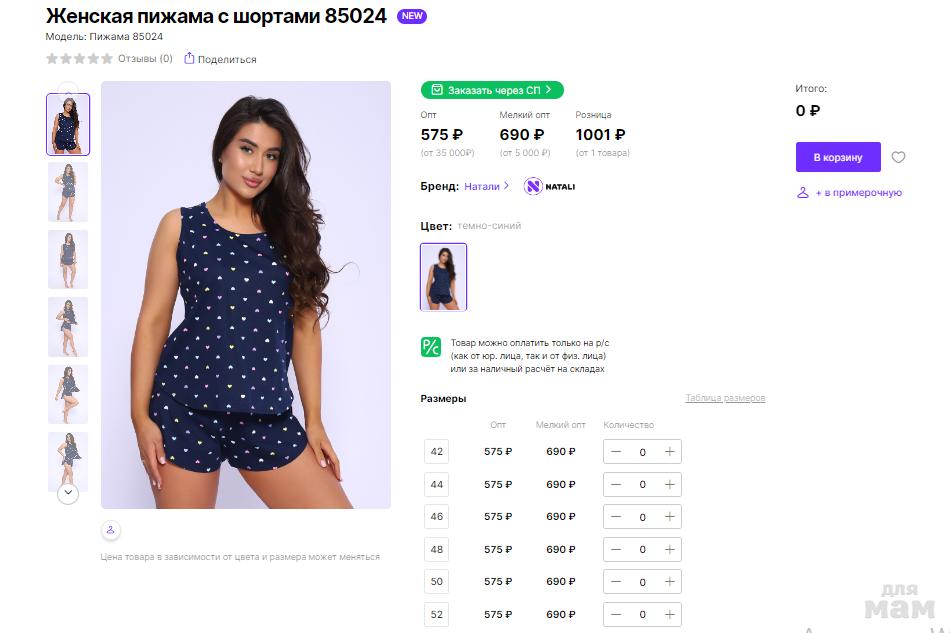Decrease quantity for size 44

[x=616, y=485]
